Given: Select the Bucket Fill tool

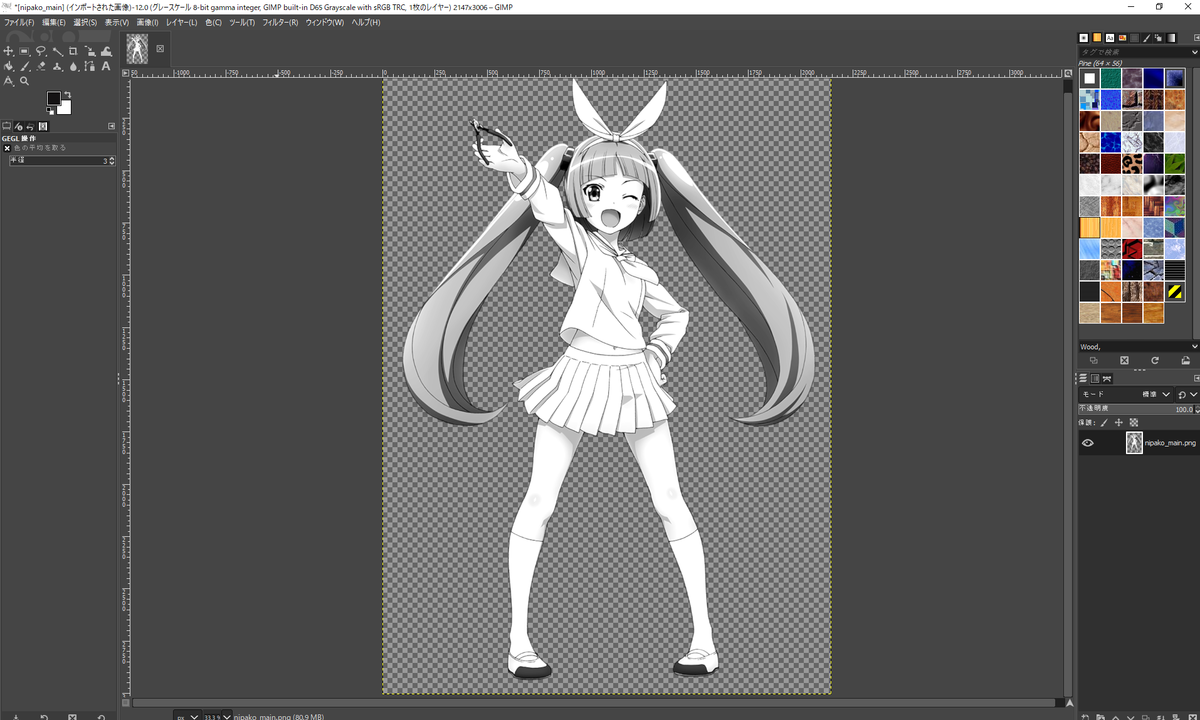Looking at the screenshot, I should point(8,66).
